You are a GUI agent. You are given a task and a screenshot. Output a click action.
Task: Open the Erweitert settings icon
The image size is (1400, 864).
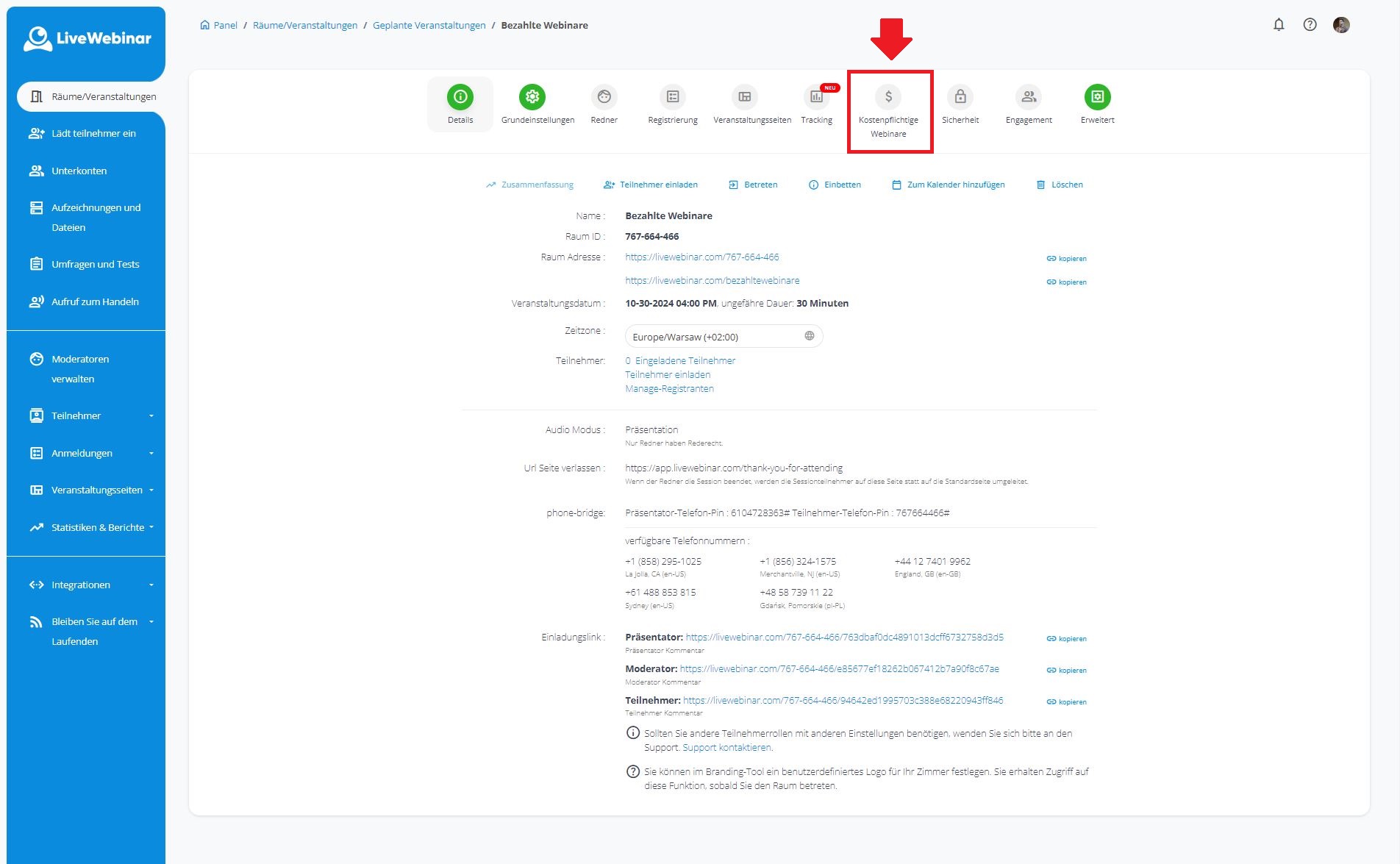pos(1097,97)
